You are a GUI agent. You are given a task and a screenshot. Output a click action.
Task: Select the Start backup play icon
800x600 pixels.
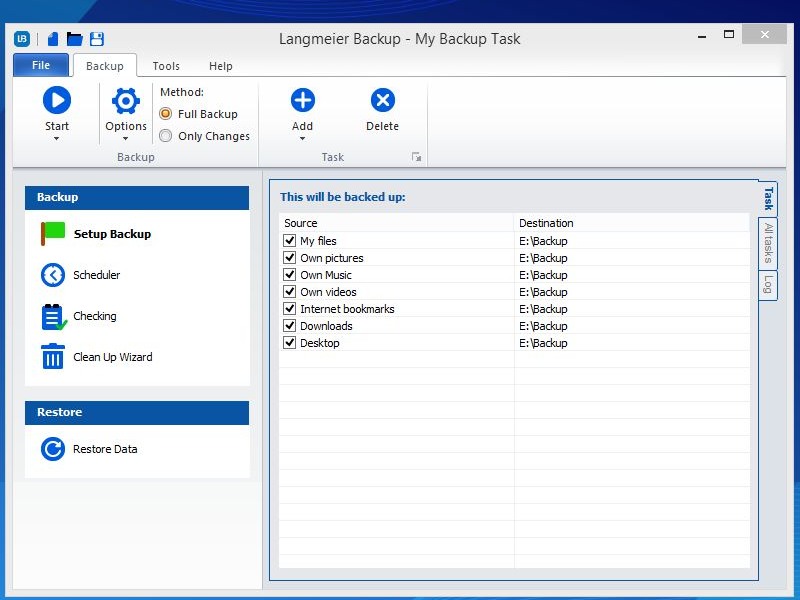(x=57, y=99)
